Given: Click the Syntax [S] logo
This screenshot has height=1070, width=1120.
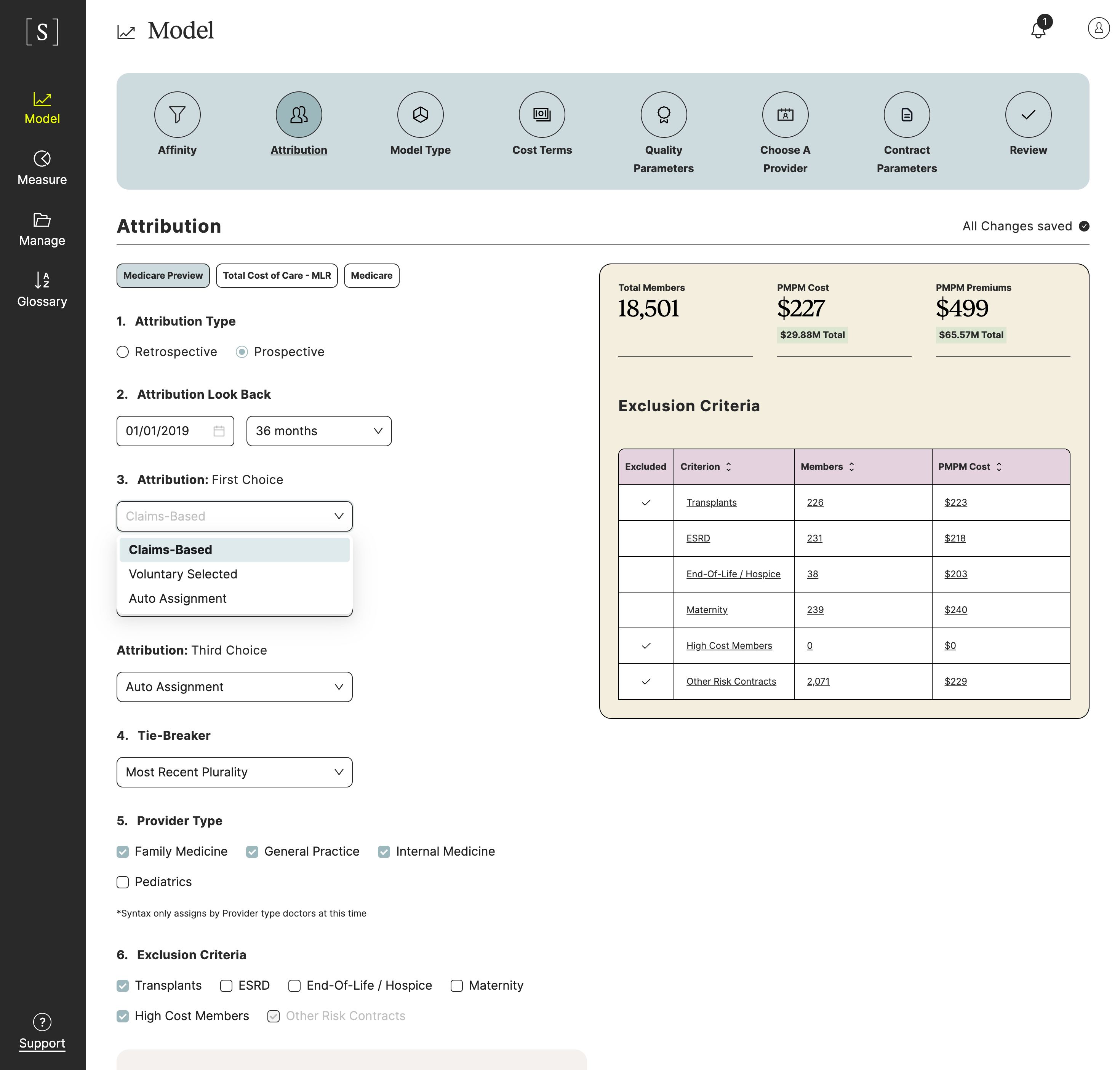Looking at the screenshot, I should point(42,31).
